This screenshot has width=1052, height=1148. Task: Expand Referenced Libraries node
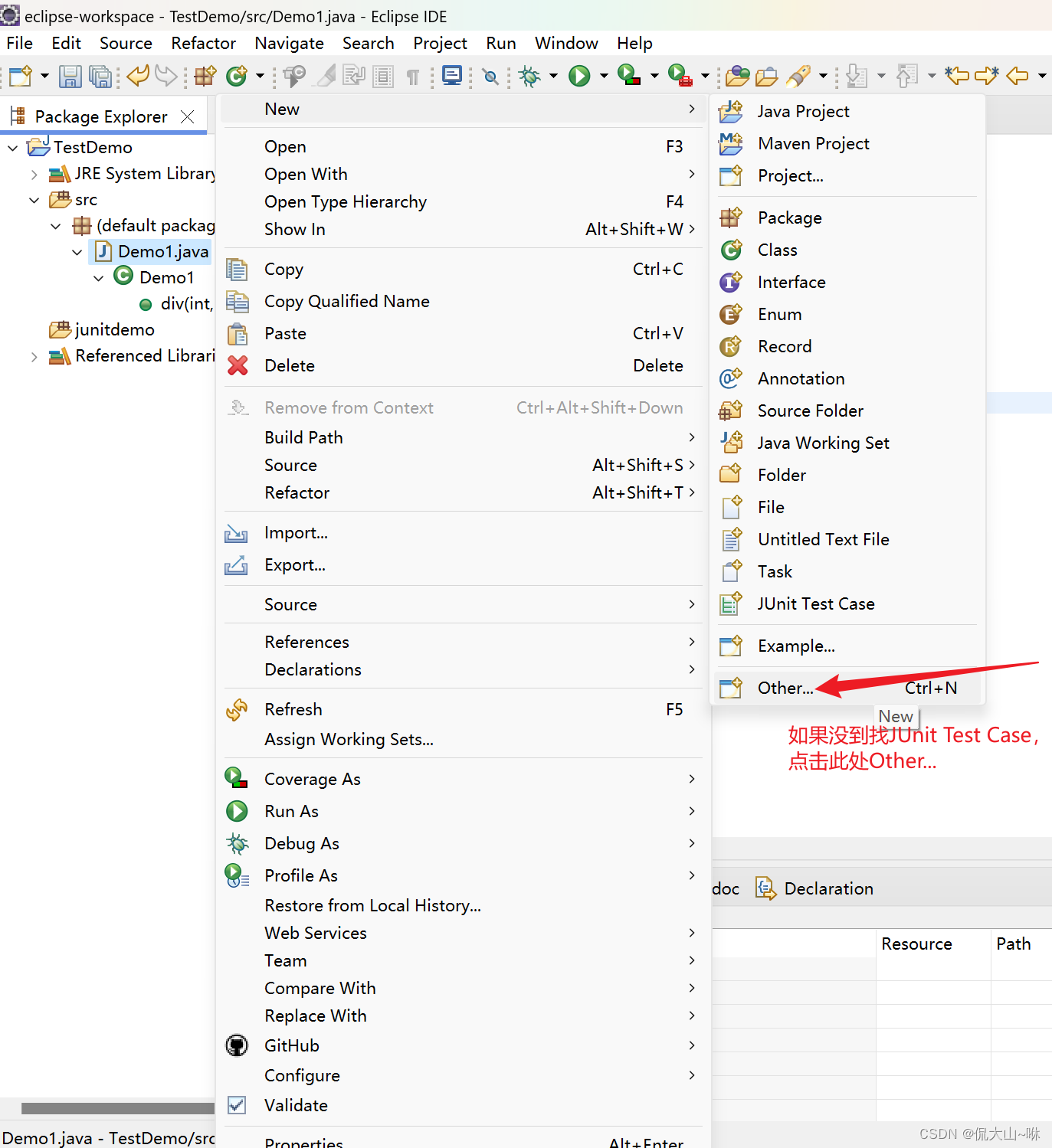coord(34,357)
